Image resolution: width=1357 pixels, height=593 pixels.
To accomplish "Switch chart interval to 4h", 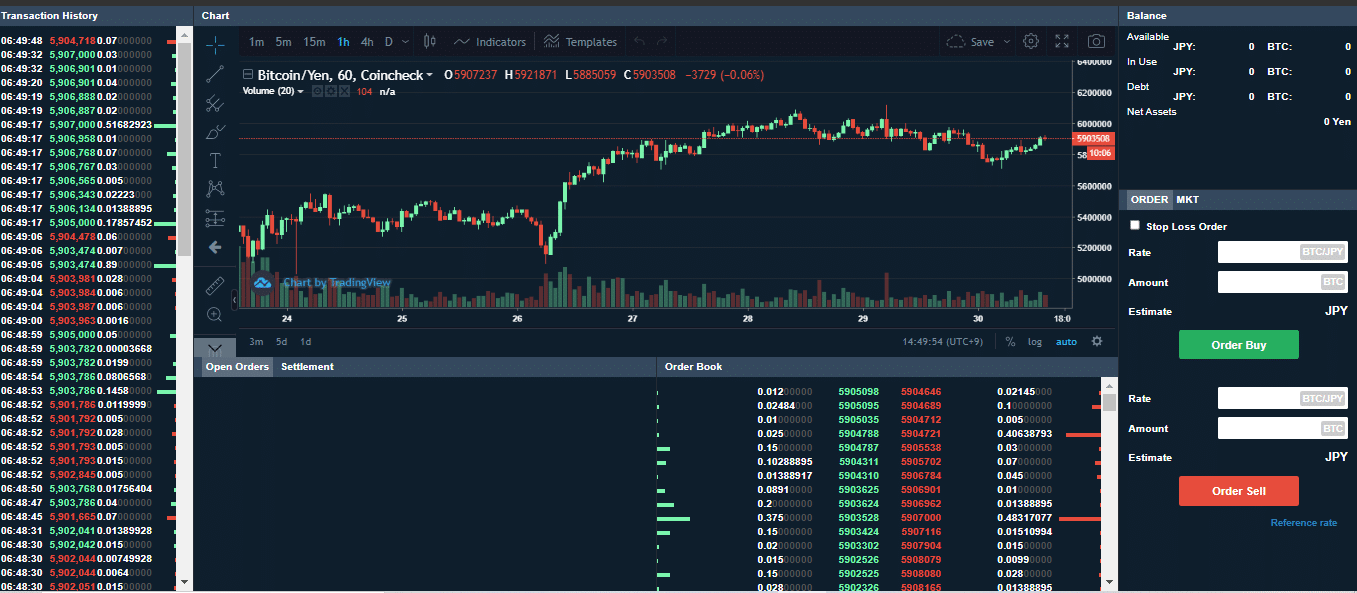I will click(x=367, y=42).
